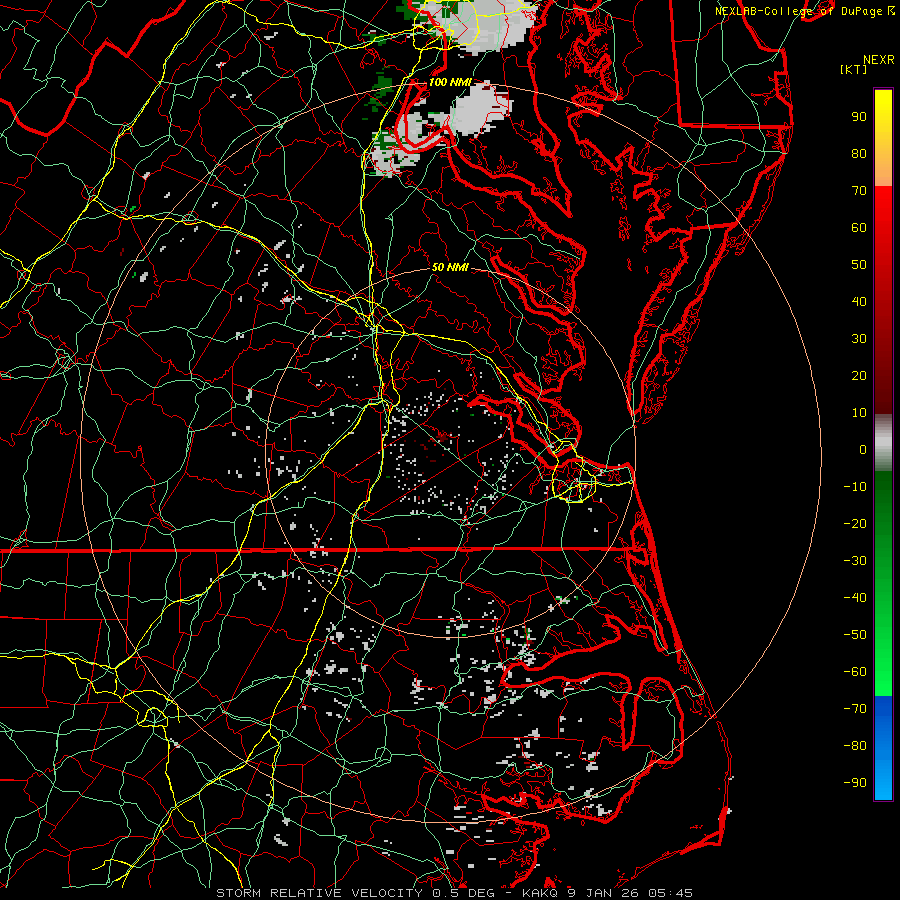Viewport: 900px width, 900px height.
Task: Click the positive 20 scale value
Action: 859,376
